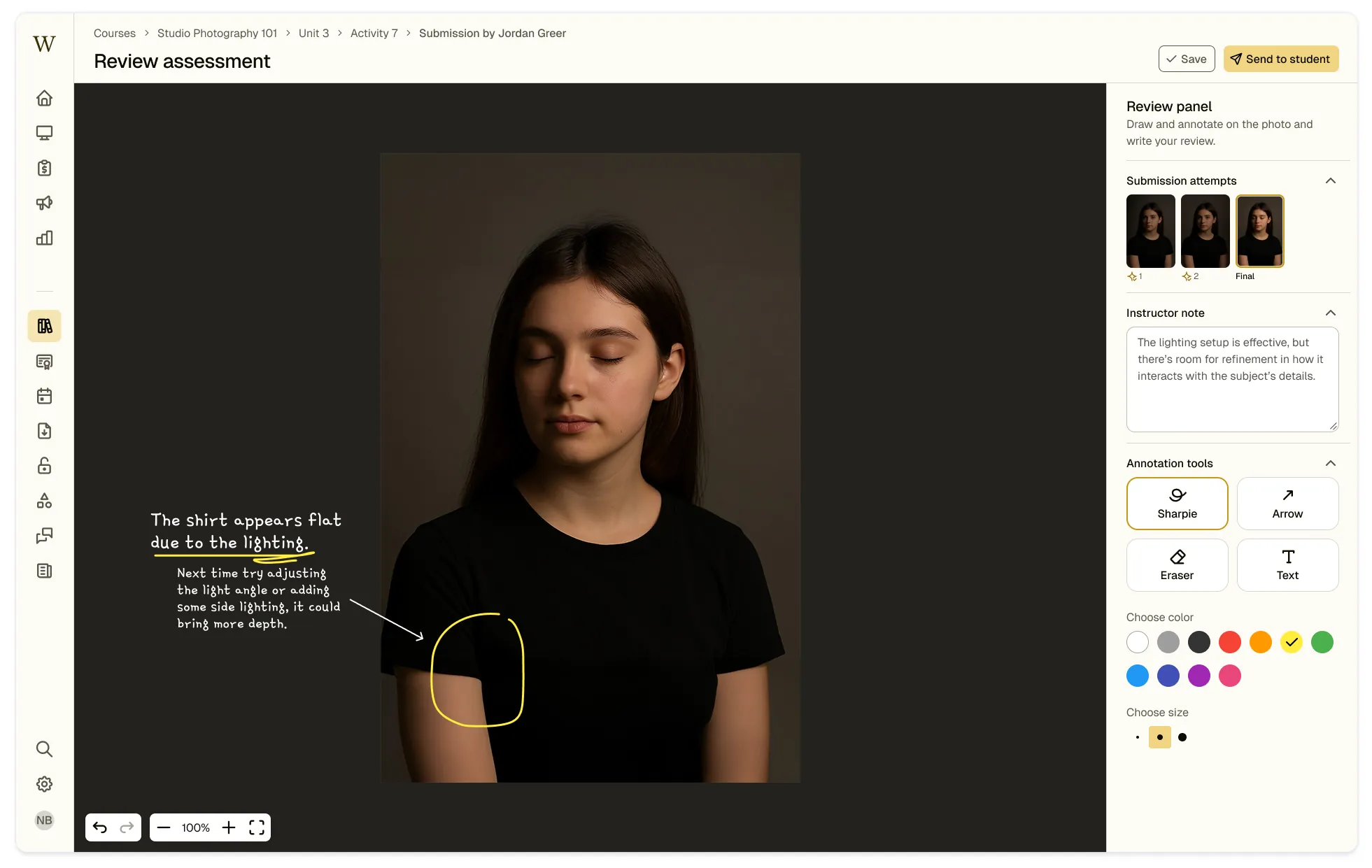Select the Eraser annotation tool

click(x=1177, y=565)
